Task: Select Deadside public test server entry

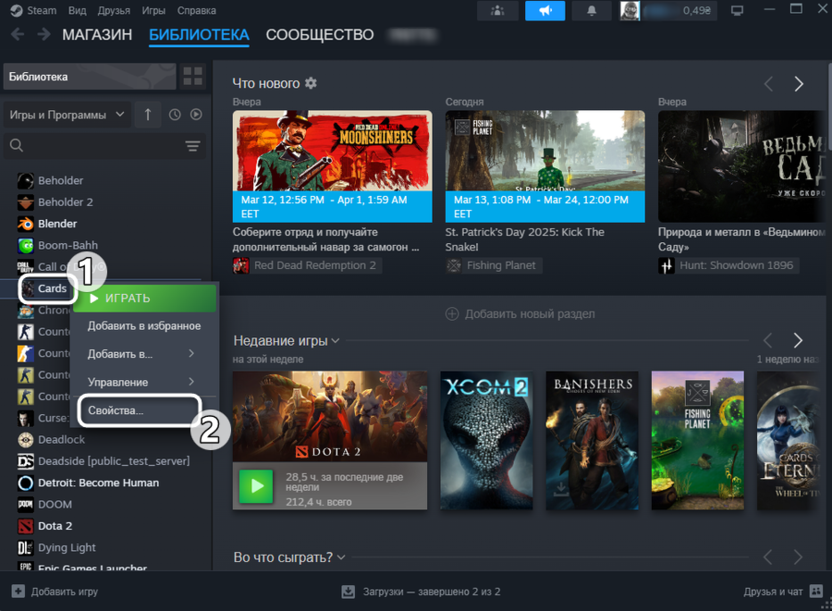Action: click(x=113, y=461)
